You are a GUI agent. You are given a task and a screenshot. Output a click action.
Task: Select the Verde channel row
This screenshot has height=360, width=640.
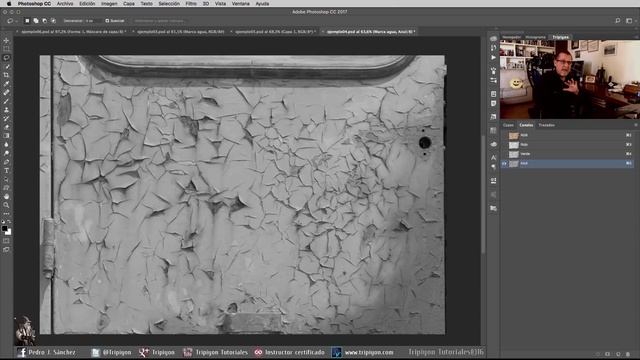coord(567,154)
